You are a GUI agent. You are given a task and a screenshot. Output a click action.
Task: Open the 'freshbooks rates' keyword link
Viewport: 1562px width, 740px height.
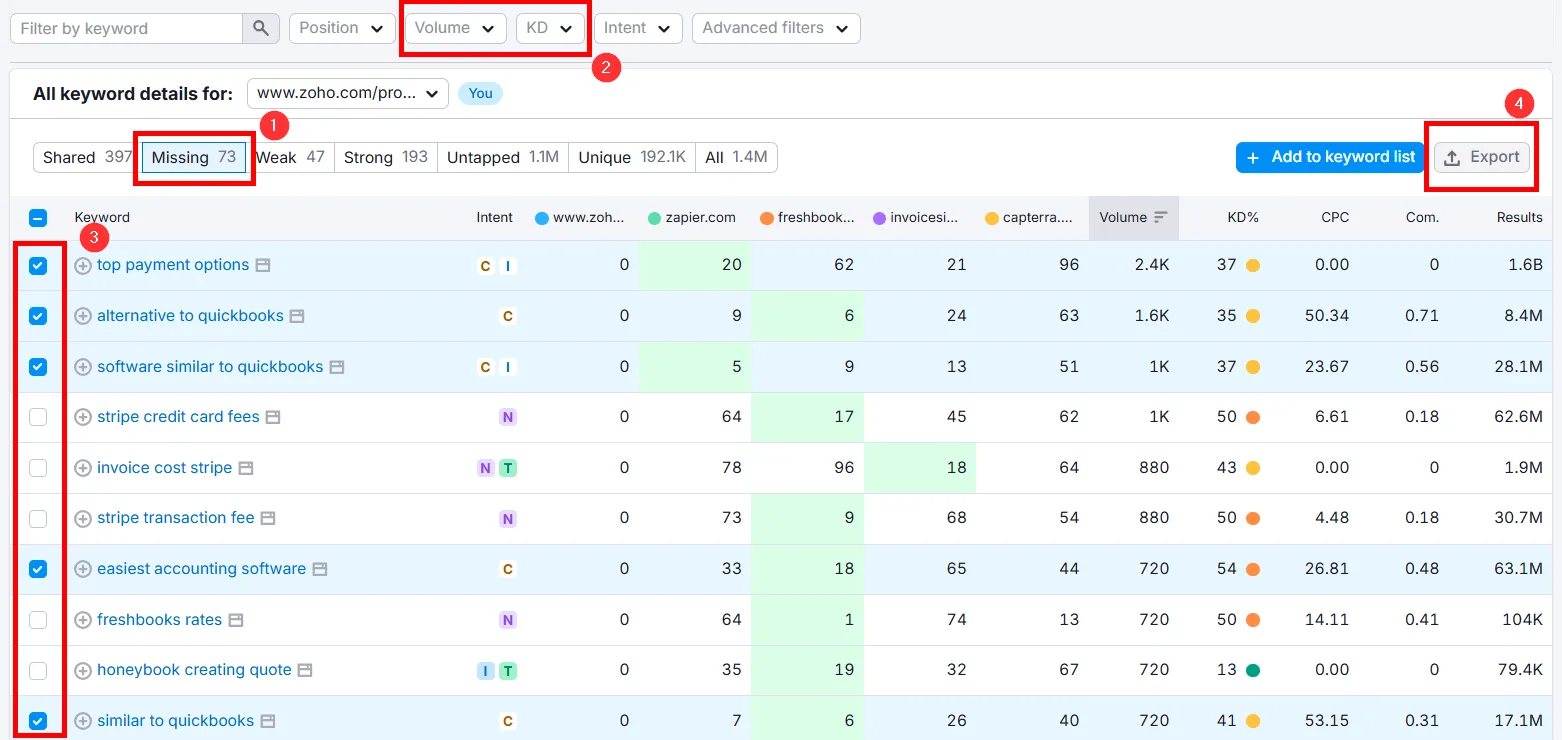pyautogui.click(x=159, y=620)
